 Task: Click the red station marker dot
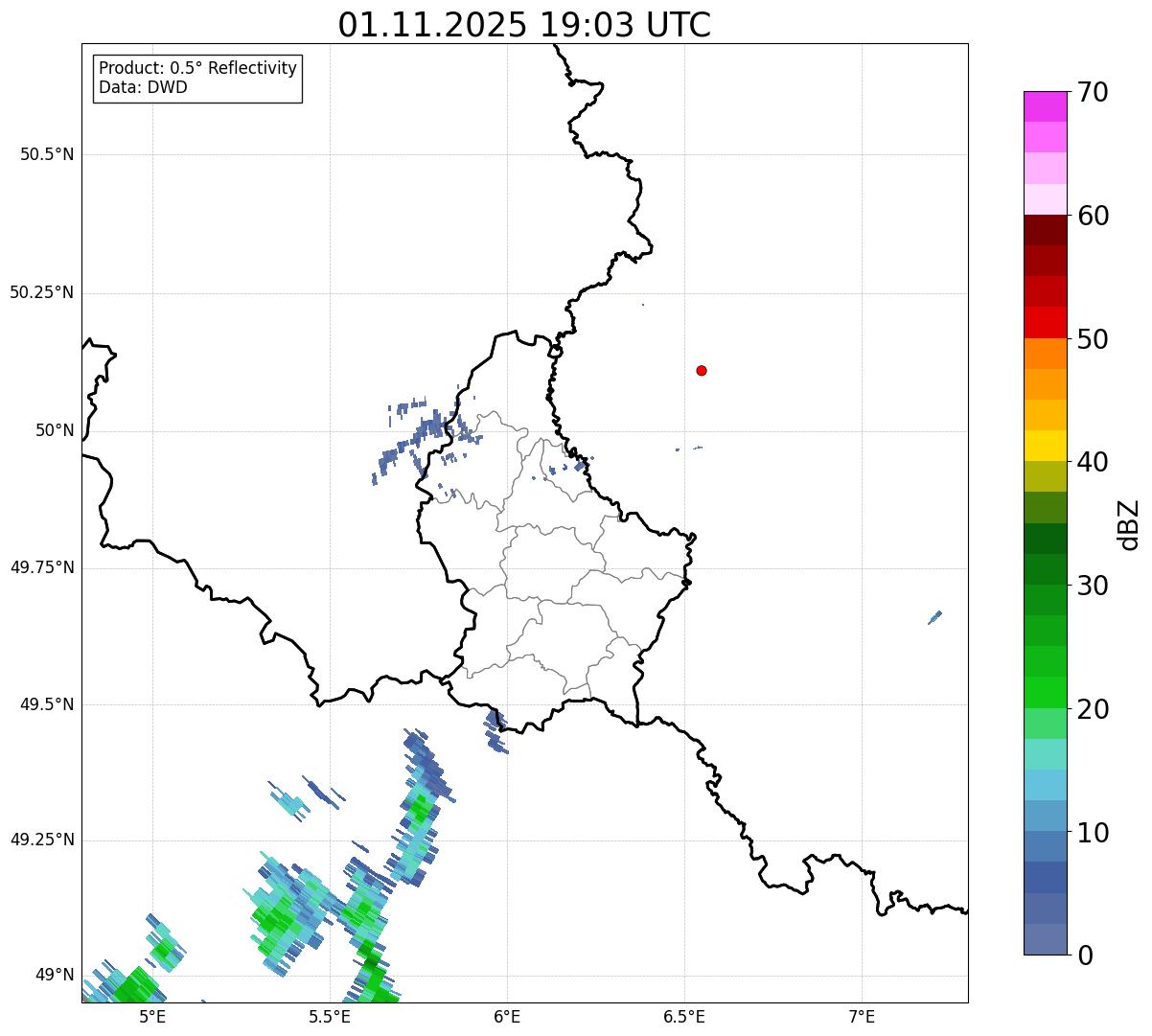[x=702, y=370]
